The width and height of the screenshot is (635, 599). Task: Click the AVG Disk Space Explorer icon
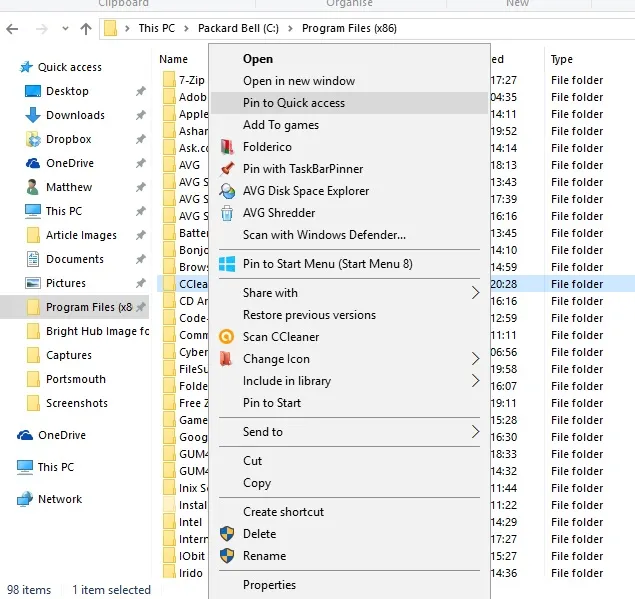(x=227, y=191)
